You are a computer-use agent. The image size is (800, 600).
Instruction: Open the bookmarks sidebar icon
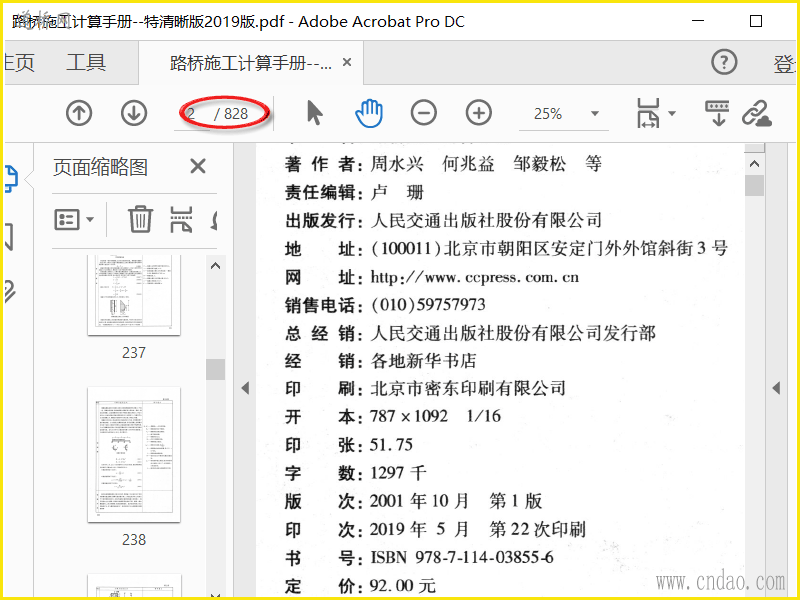(9, 236)
